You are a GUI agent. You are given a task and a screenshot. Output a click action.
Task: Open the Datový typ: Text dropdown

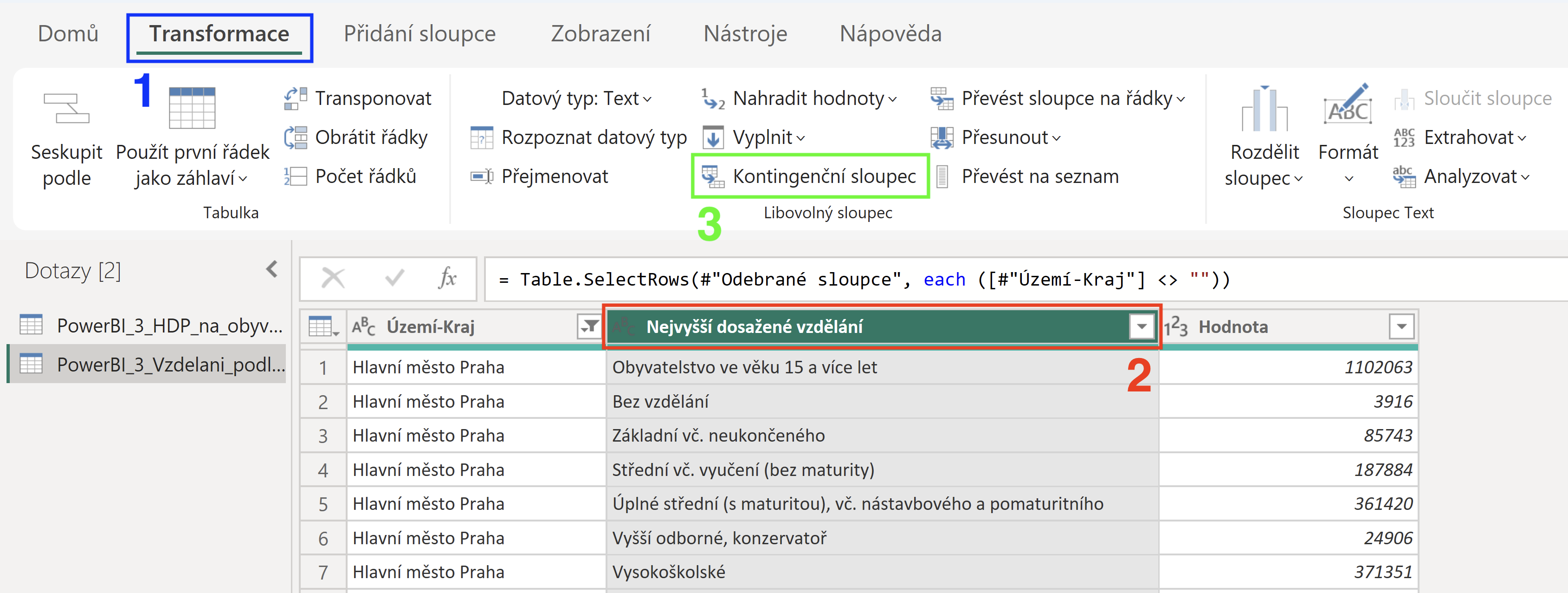coord(576,98)
